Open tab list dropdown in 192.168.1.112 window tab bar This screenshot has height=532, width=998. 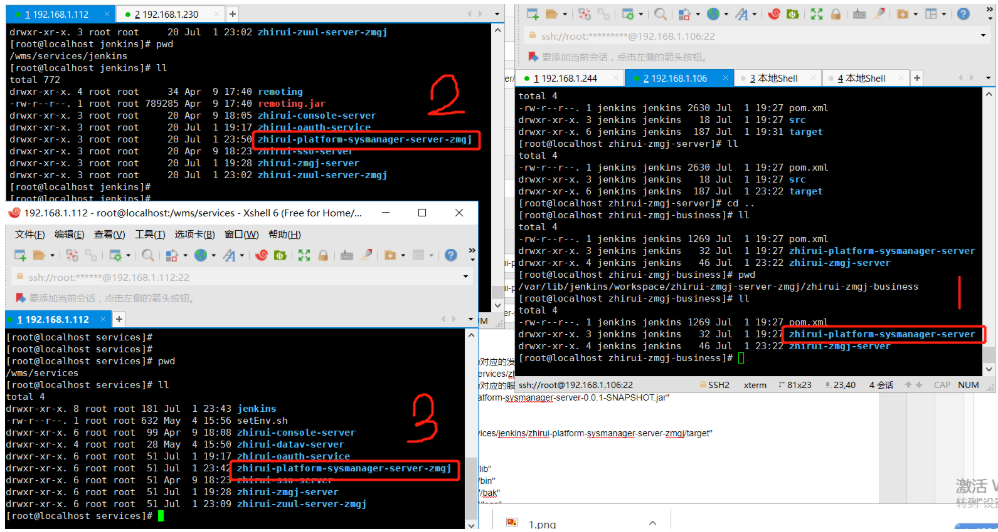click(x=468, y=319)
